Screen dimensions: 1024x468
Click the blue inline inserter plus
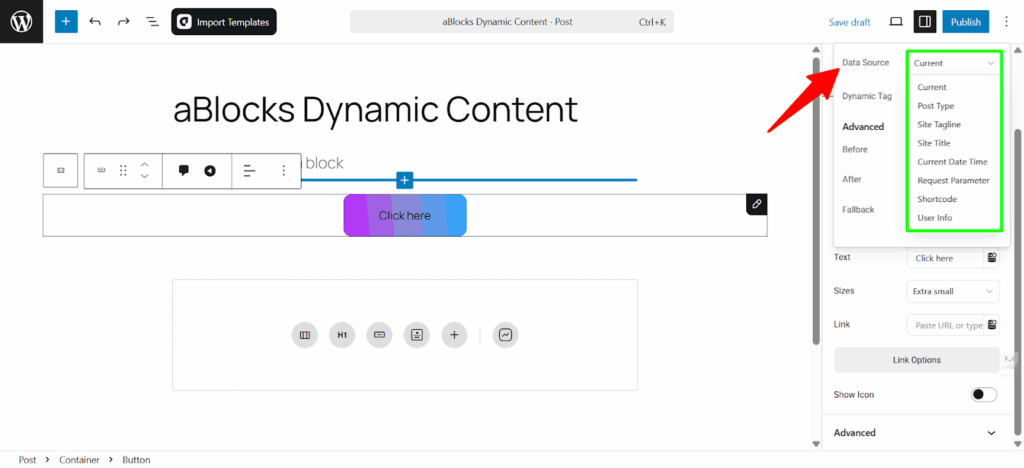click(x=405, y=180)
